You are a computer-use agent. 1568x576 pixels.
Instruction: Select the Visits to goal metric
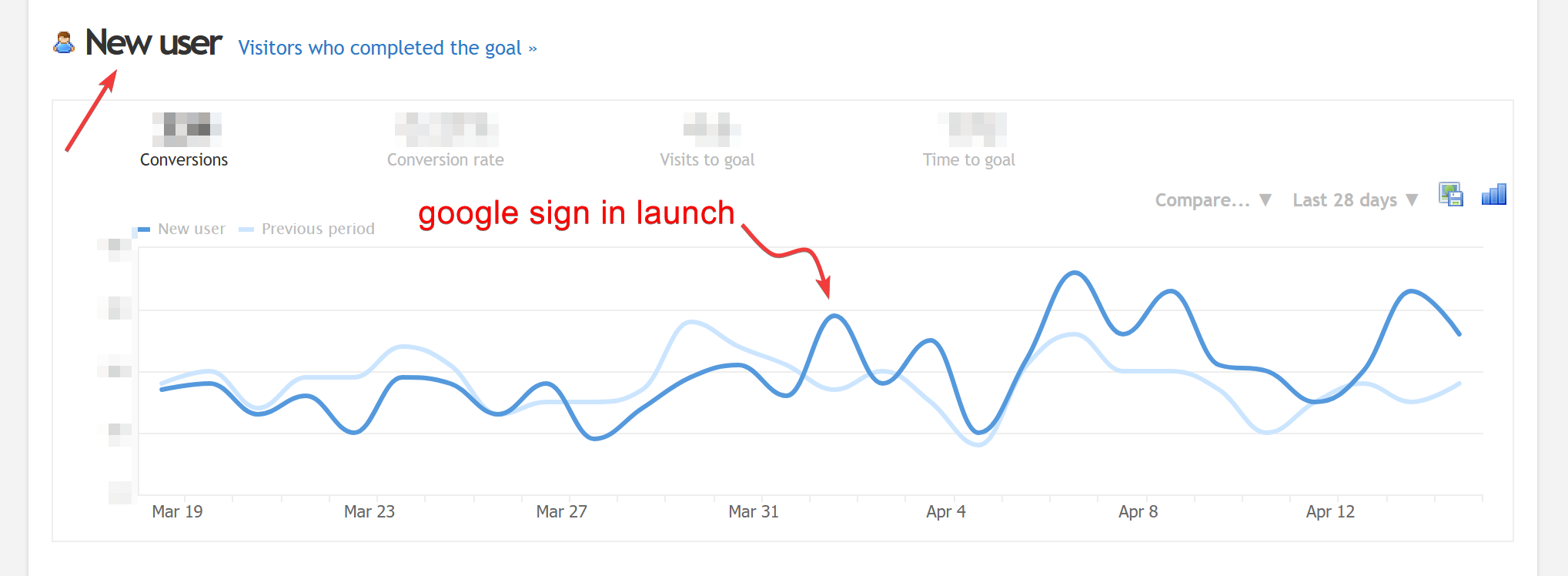coord(707,159)
